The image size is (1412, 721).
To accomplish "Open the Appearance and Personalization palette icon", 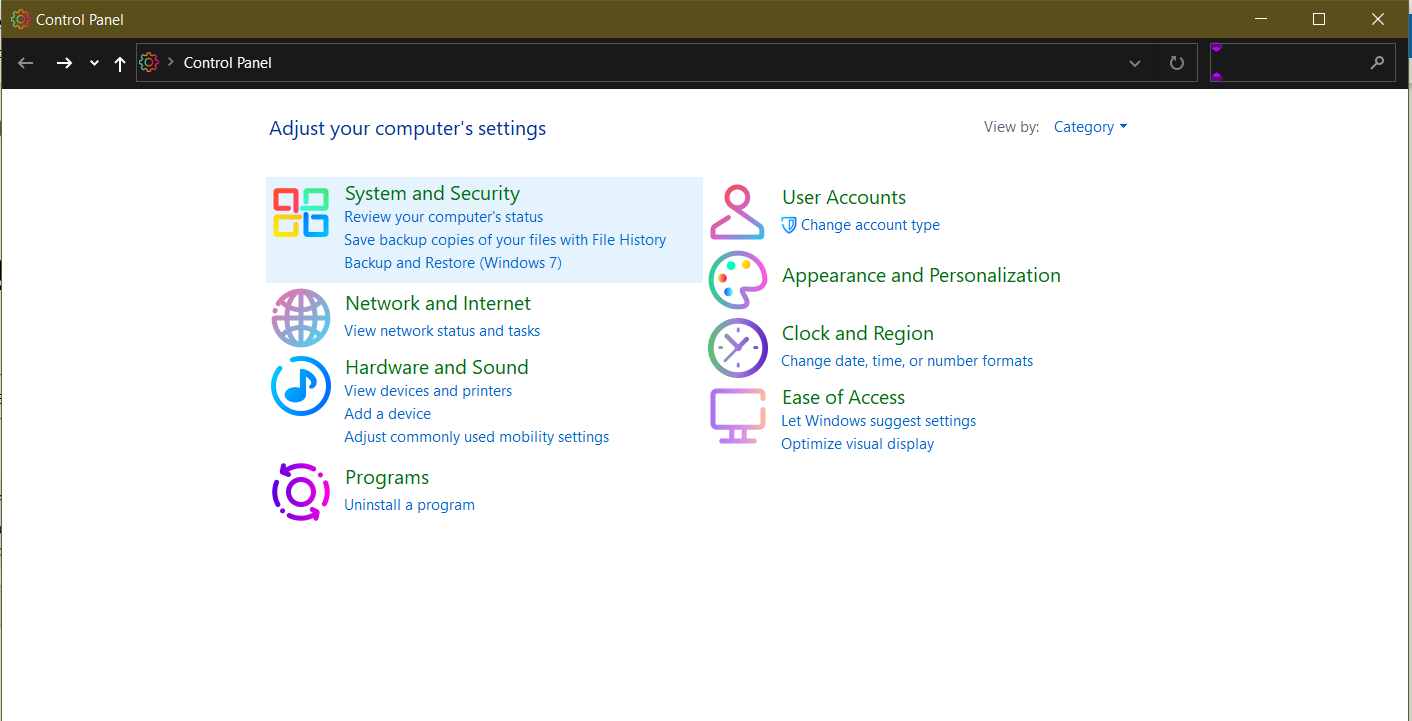I will [737, 279].
